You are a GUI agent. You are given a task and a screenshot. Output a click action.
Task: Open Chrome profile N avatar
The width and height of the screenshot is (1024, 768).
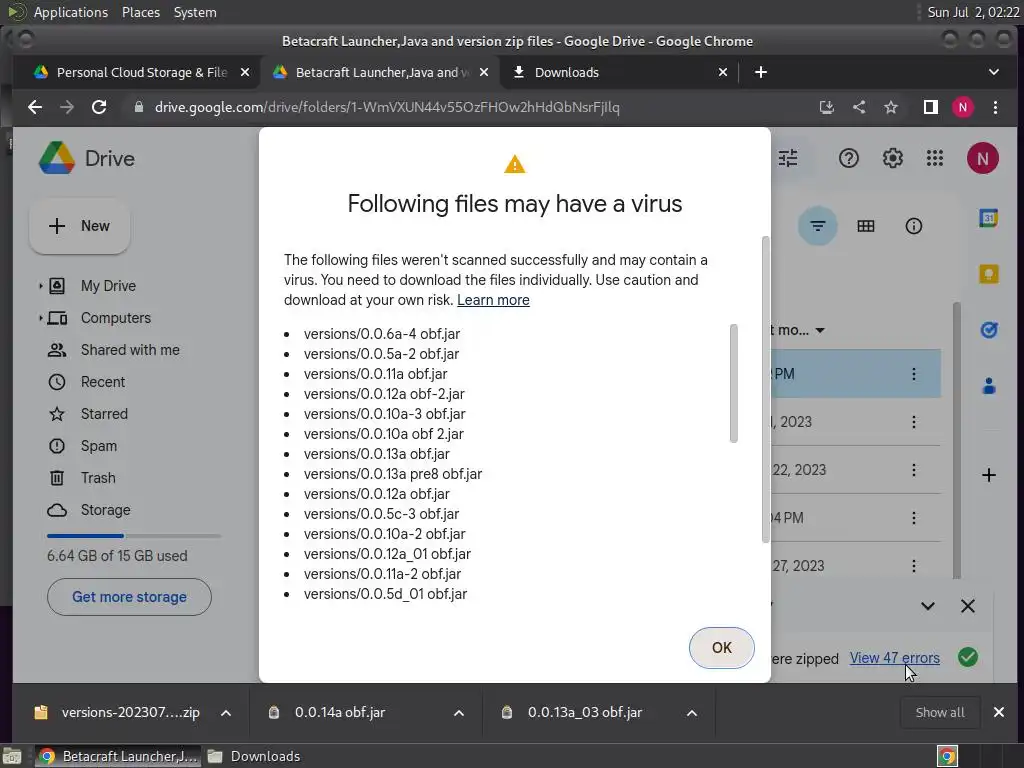963,107
